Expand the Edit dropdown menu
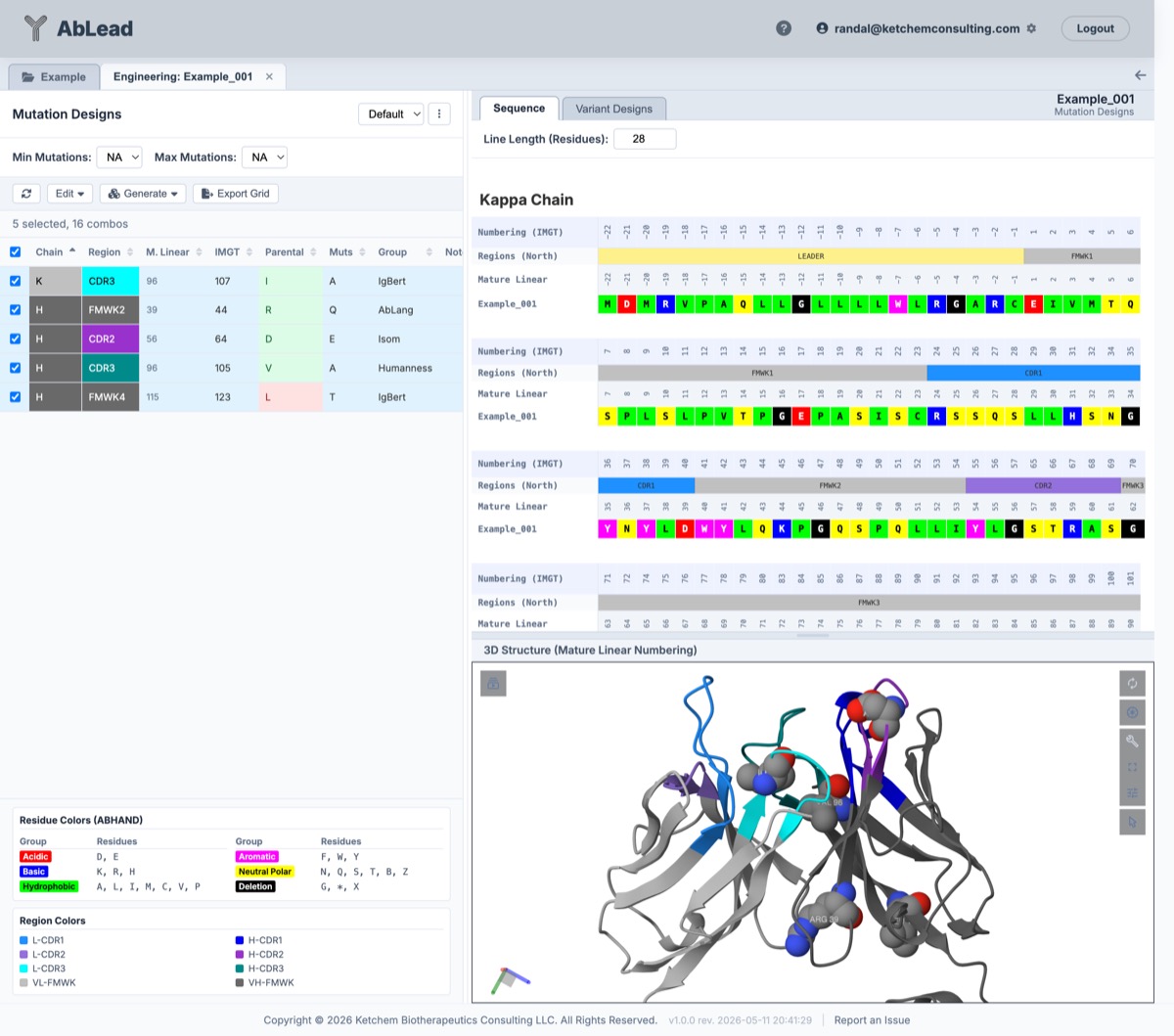 70,194
